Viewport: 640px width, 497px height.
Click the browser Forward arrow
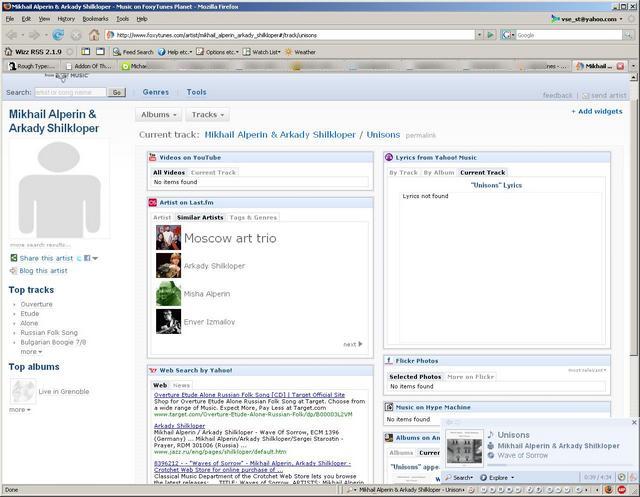34,35
